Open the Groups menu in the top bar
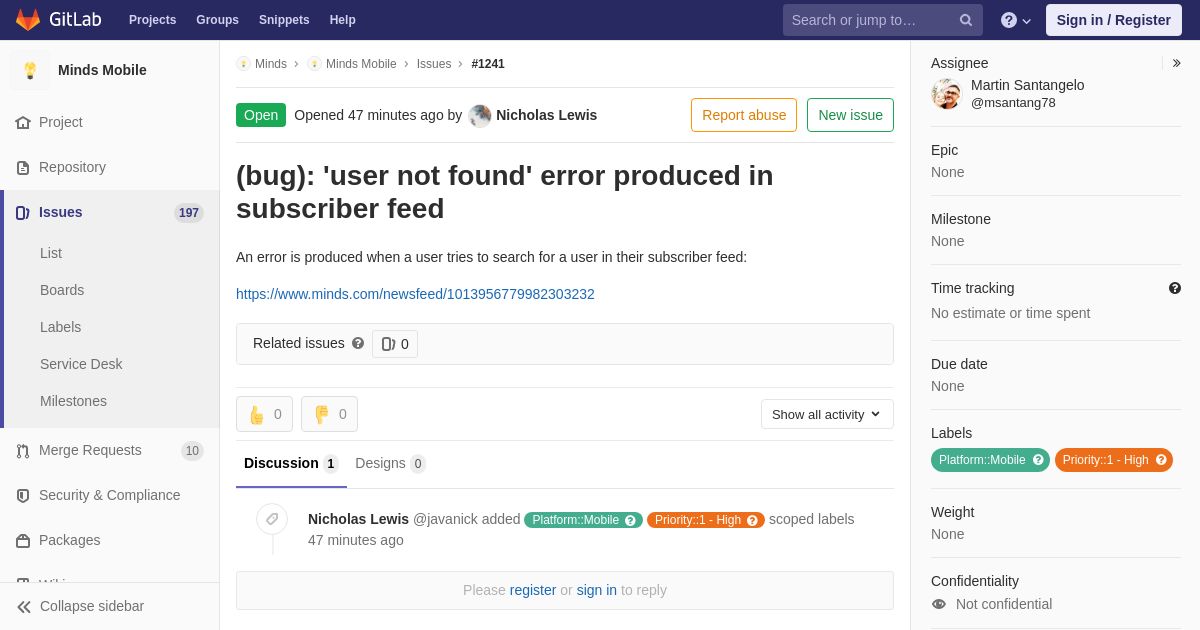The width and height of the screenshot is (1200, 630). [217, 20]
